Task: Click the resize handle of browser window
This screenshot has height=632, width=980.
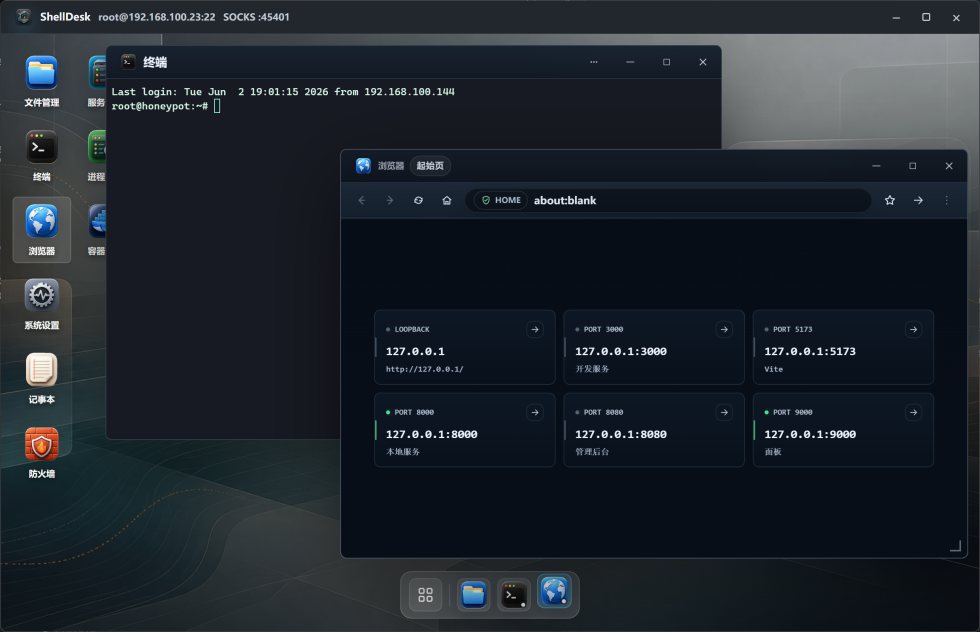Action: coord(955,546)
